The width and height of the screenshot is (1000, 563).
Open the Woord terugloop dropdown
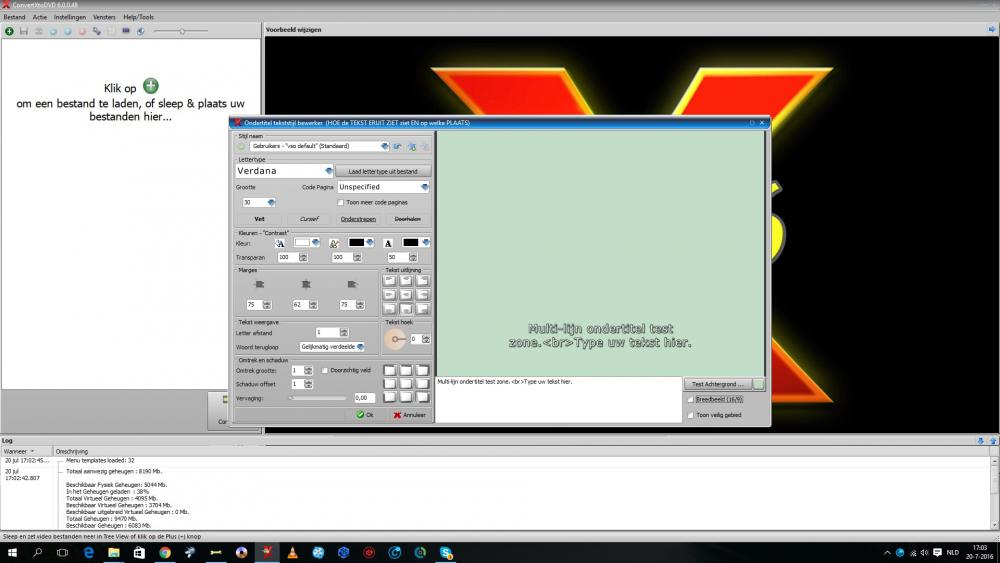pos(360,346)
